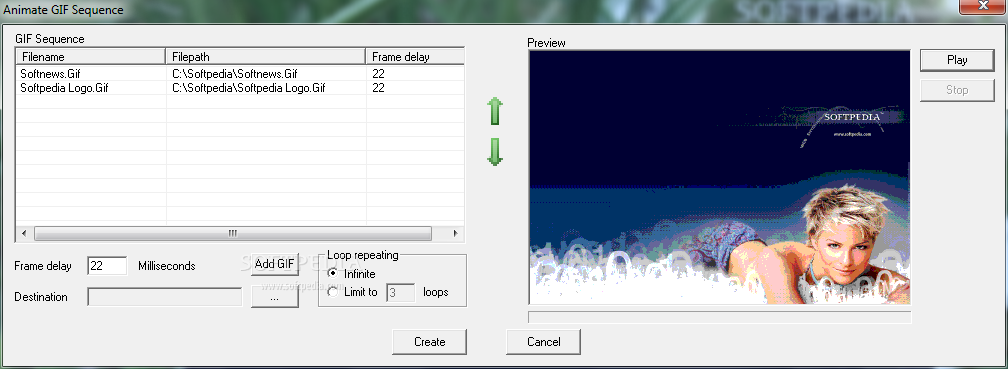The width and height of the screenshot is (1008, 369).
Task: Click the Frame delay input field
Action: click(x=107, y=266)
